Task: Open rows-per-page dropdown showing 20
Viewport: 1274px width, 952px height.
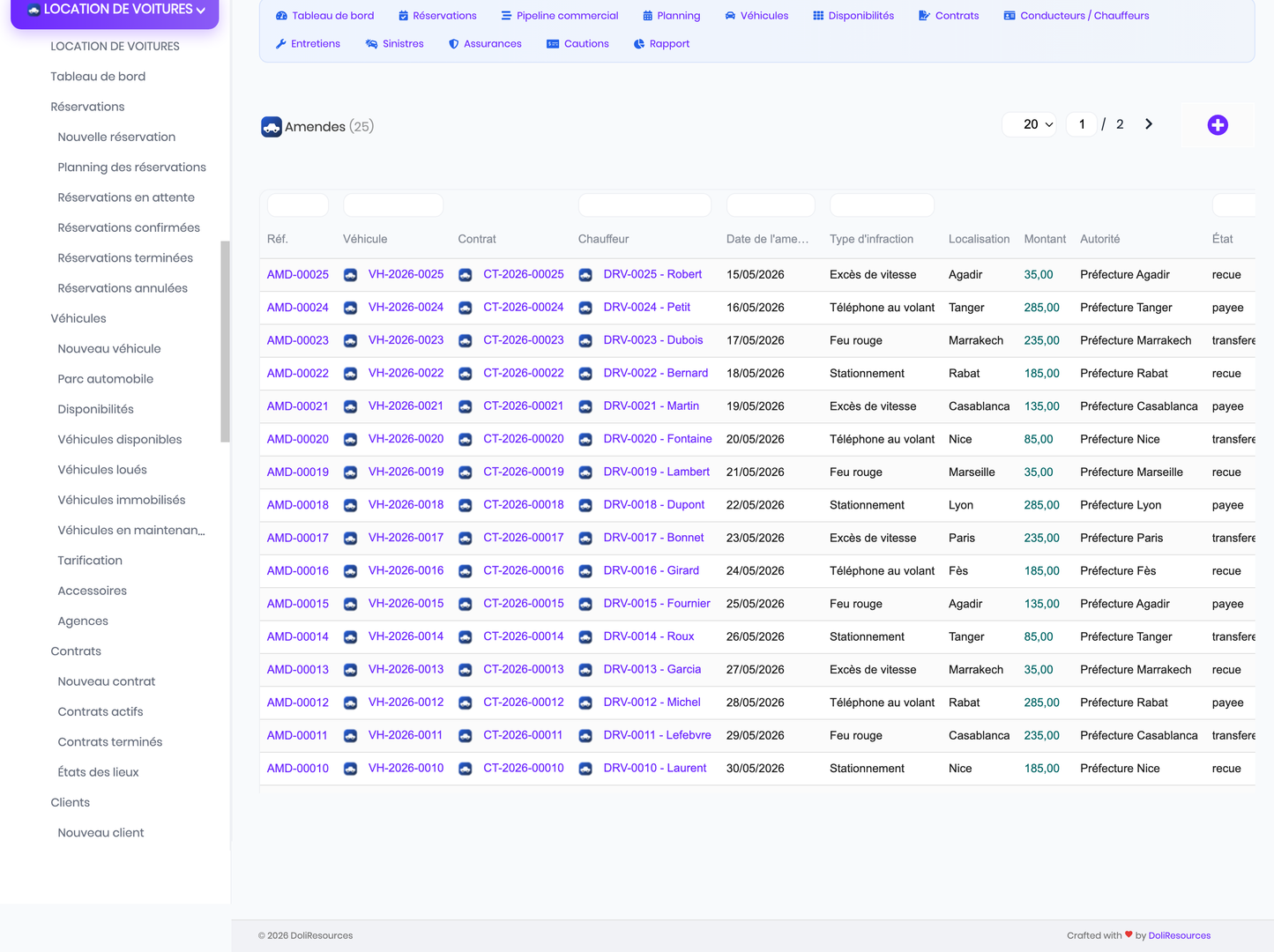Action: coord(1030,124)
